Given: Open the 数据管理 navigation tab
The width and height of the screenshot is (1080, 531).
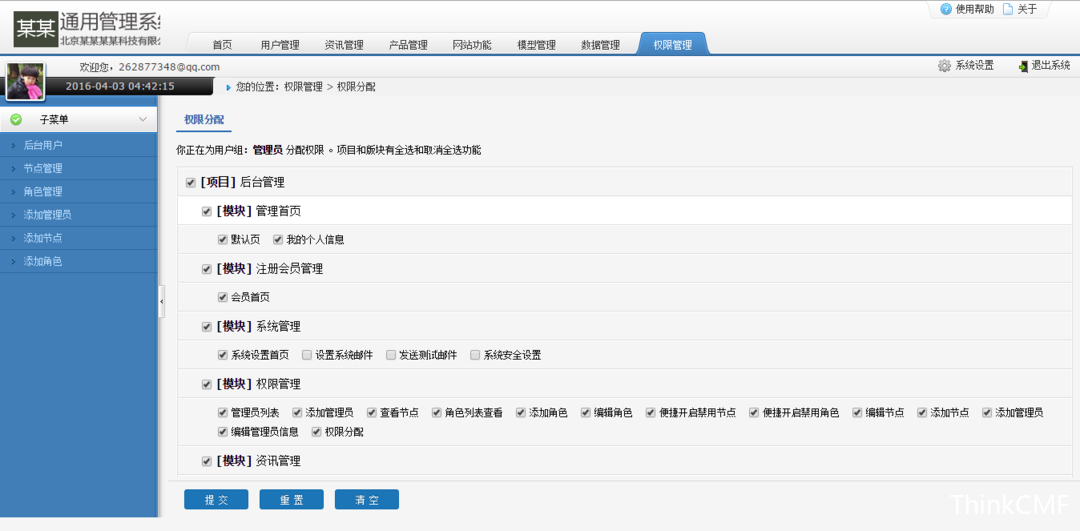Looking at the screenshot, I should pyautogui.click(x=601, y=45).
